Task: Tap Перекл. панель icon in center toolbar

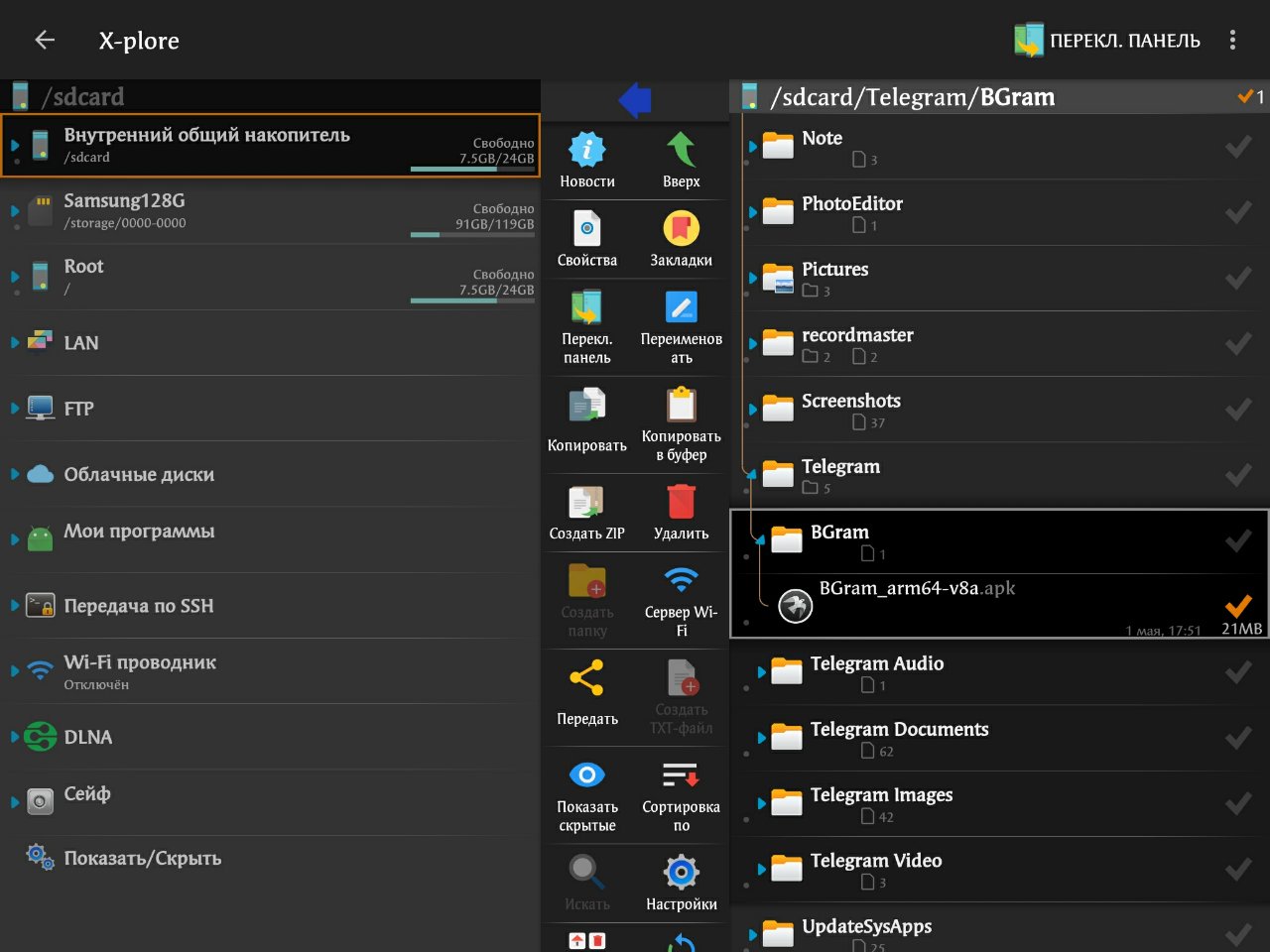Action: tap(587, 307)
